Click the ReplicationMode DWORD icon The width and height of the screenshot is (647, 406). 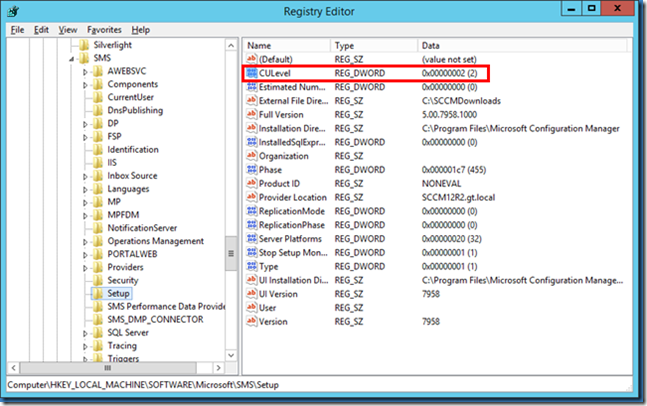pyautogui.click(x=252, y=211)
